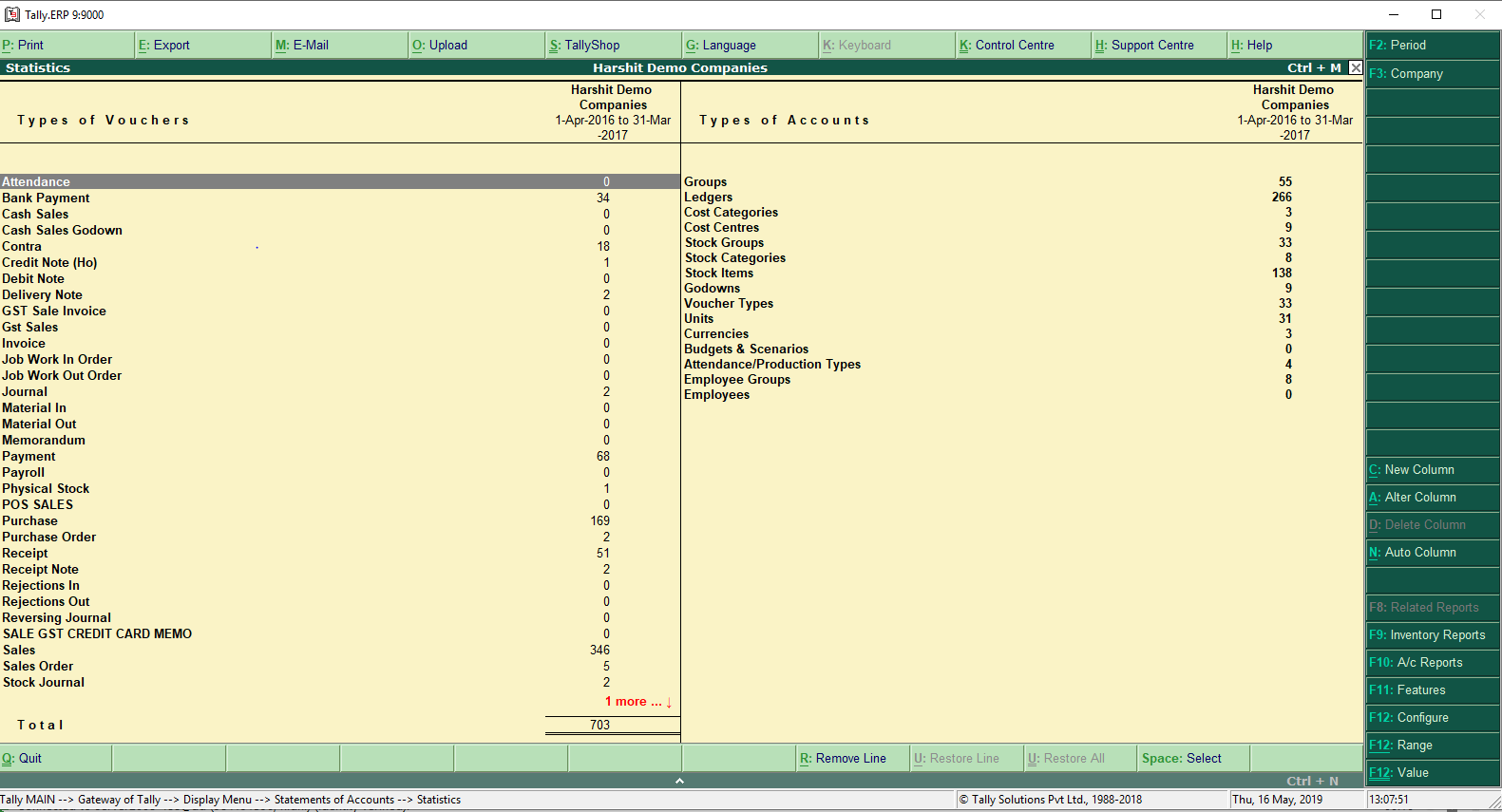
Task: Click Q: Quit button
Action: tap(56, 758)
